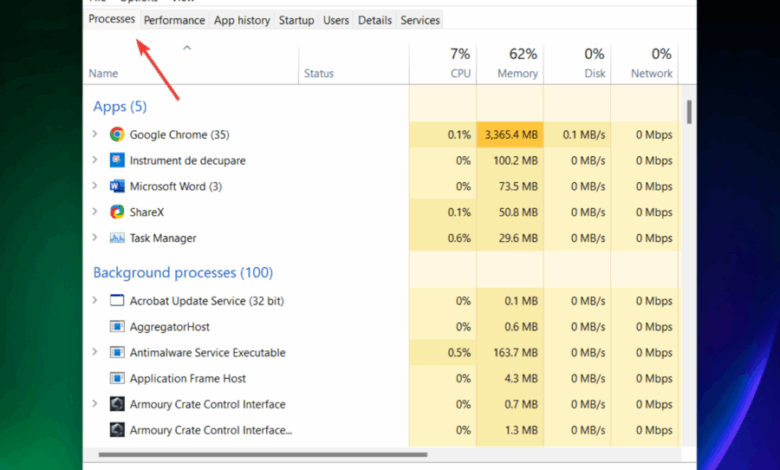Click Chrome's 3,365.4 MB memory cell
The width and height of the screenshot is (780, 470).
[510, 135]
